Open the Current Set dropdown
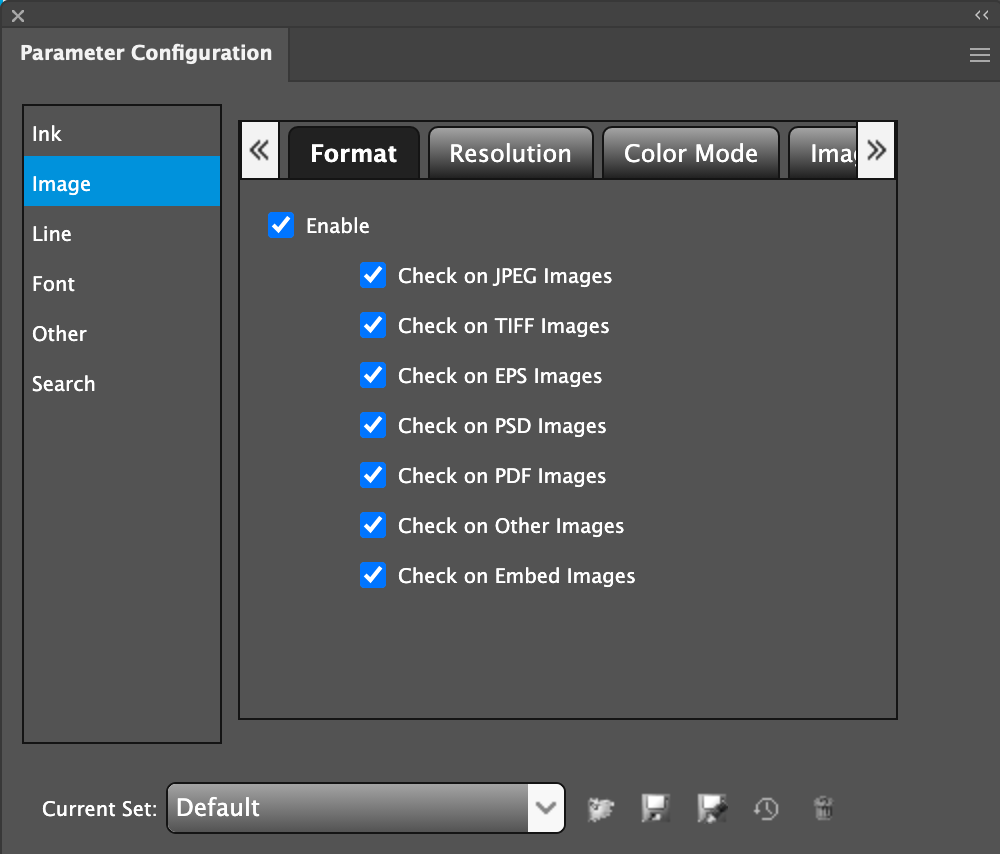Screen dimensions: 1000x854 545,808
